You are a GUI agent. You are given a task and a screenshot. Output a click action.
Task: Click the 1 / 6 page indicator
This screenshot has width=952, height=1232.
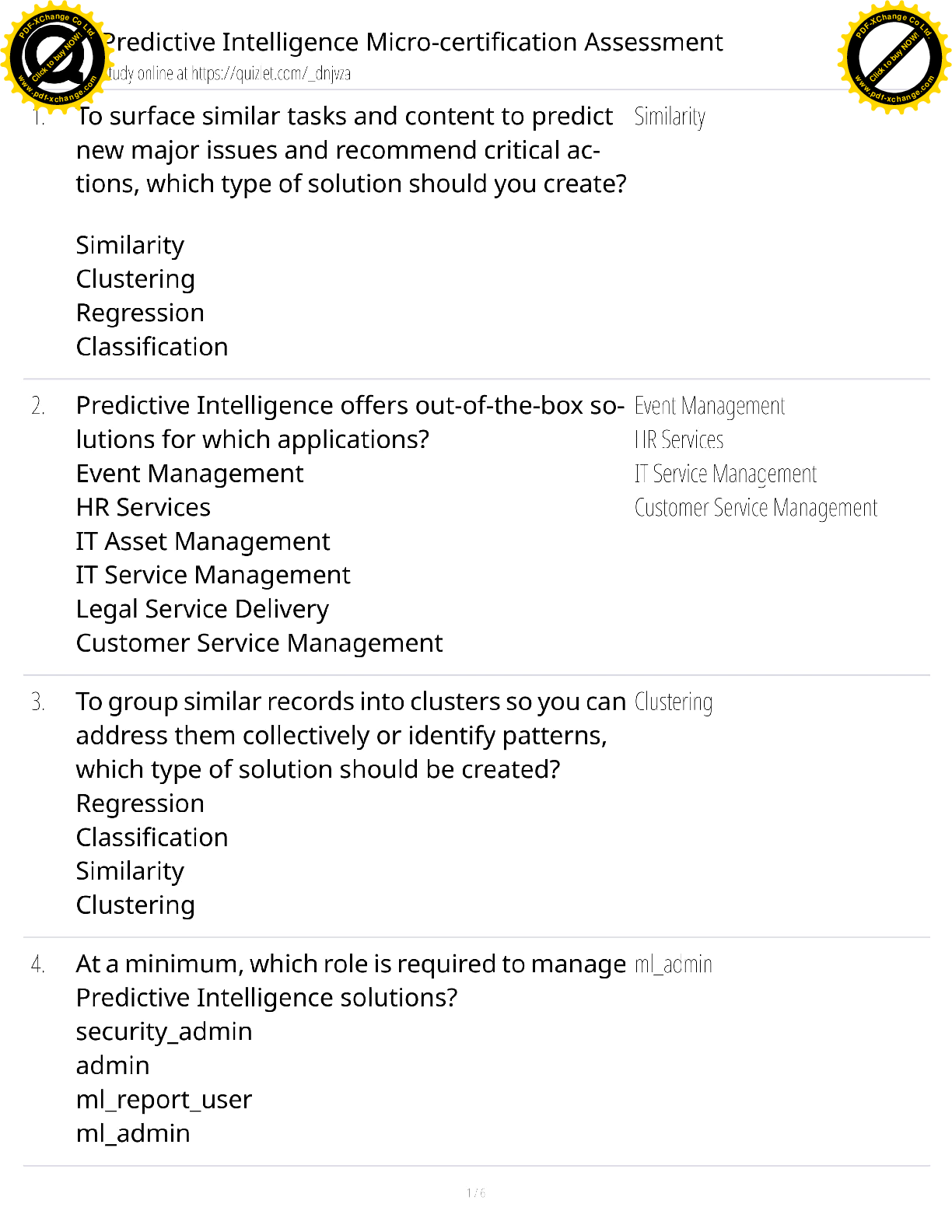click(476, 1193)
